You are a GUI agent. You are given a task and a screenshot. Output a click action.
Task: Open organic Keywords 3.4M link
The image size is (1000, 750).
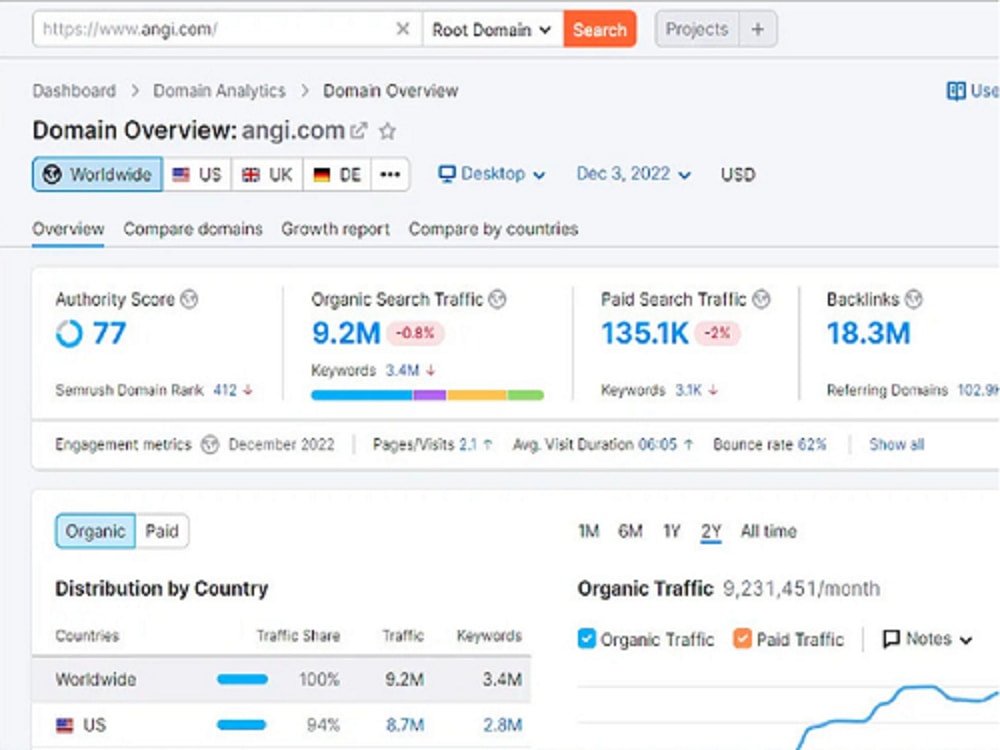402,370
